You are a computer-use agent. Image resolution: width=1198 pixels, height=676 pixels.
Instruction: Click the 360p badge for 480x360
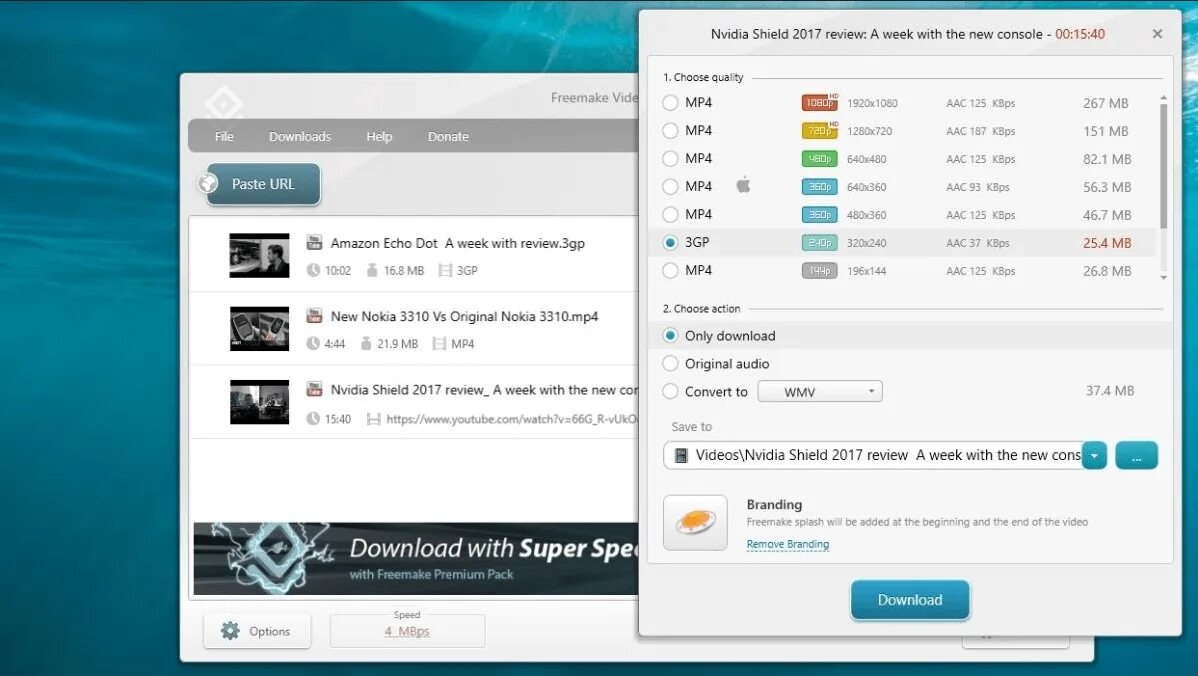tap(819, 215)
